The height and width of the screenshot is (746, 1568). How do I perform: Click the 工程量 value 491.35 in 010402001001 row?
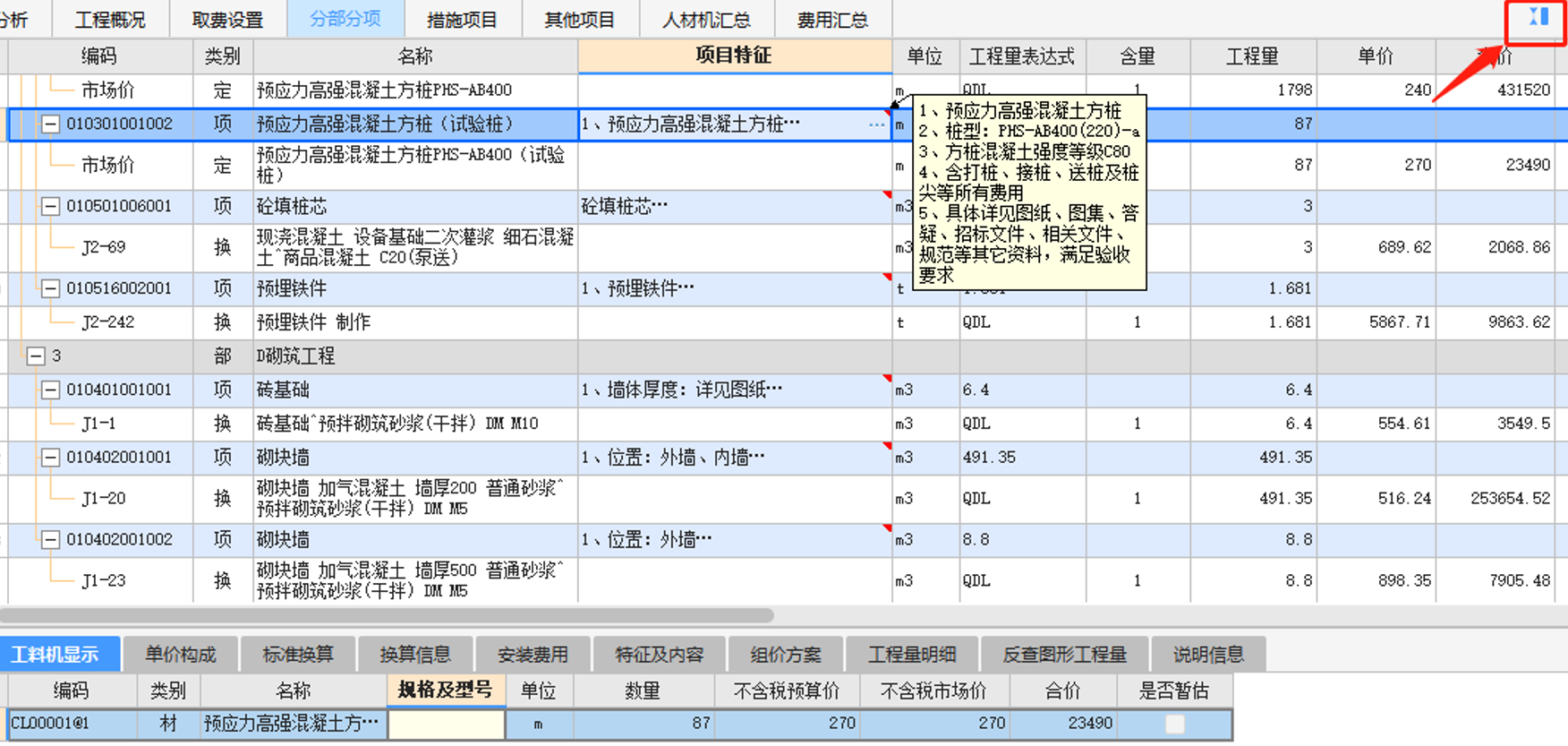[1285, 458]
